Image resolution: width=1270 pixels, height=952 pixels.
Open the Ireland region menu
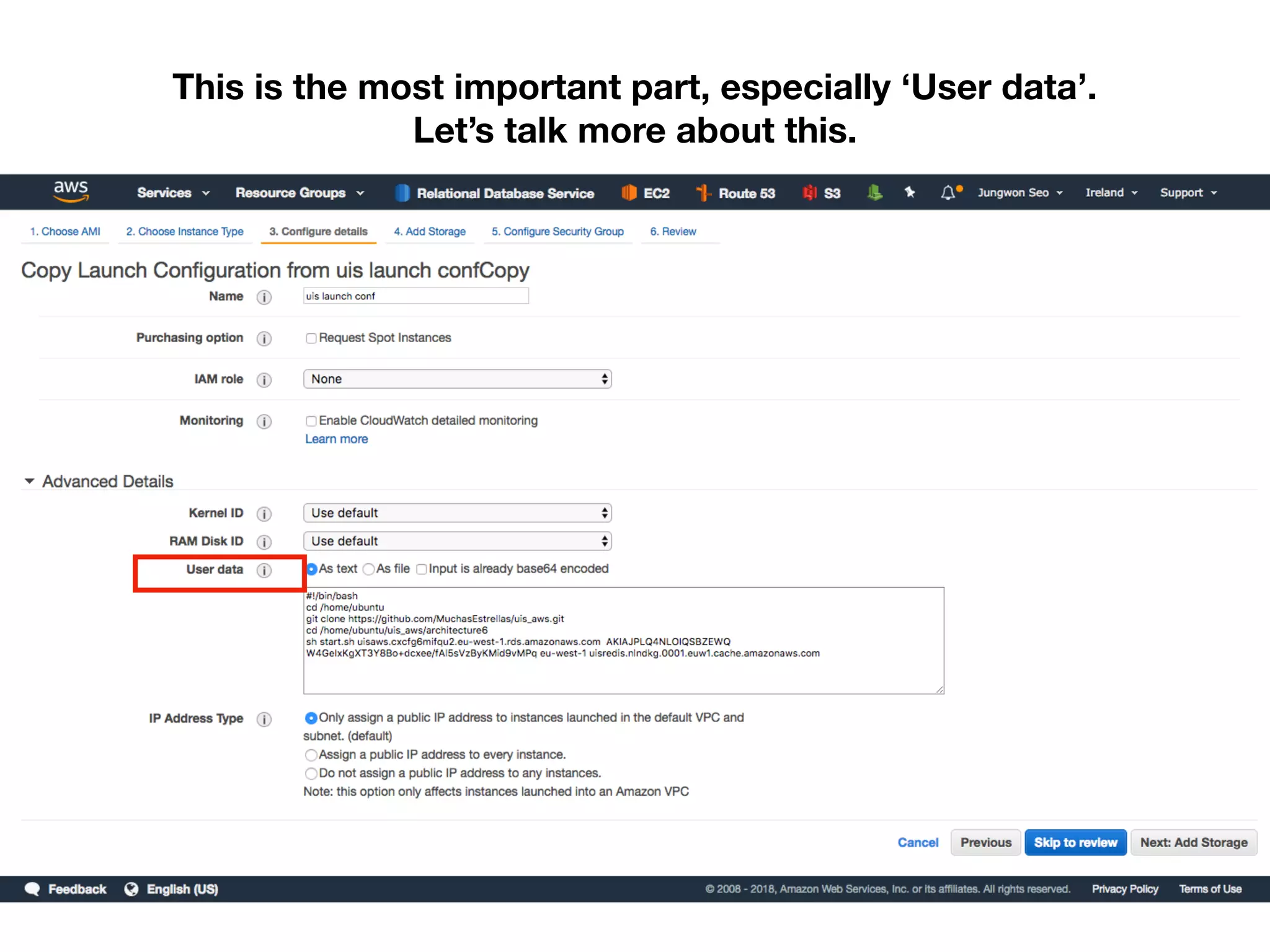1111,193
